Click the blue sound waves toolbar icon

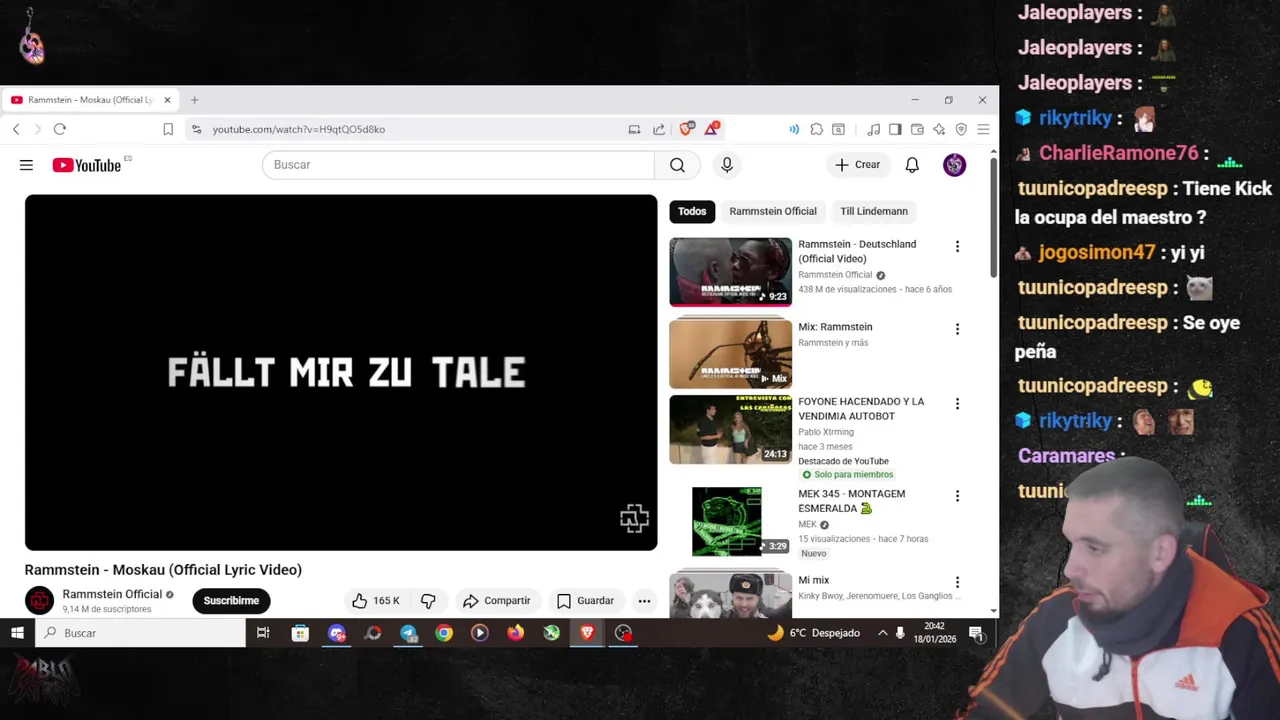pyautogui.click(x=794, y=129)
